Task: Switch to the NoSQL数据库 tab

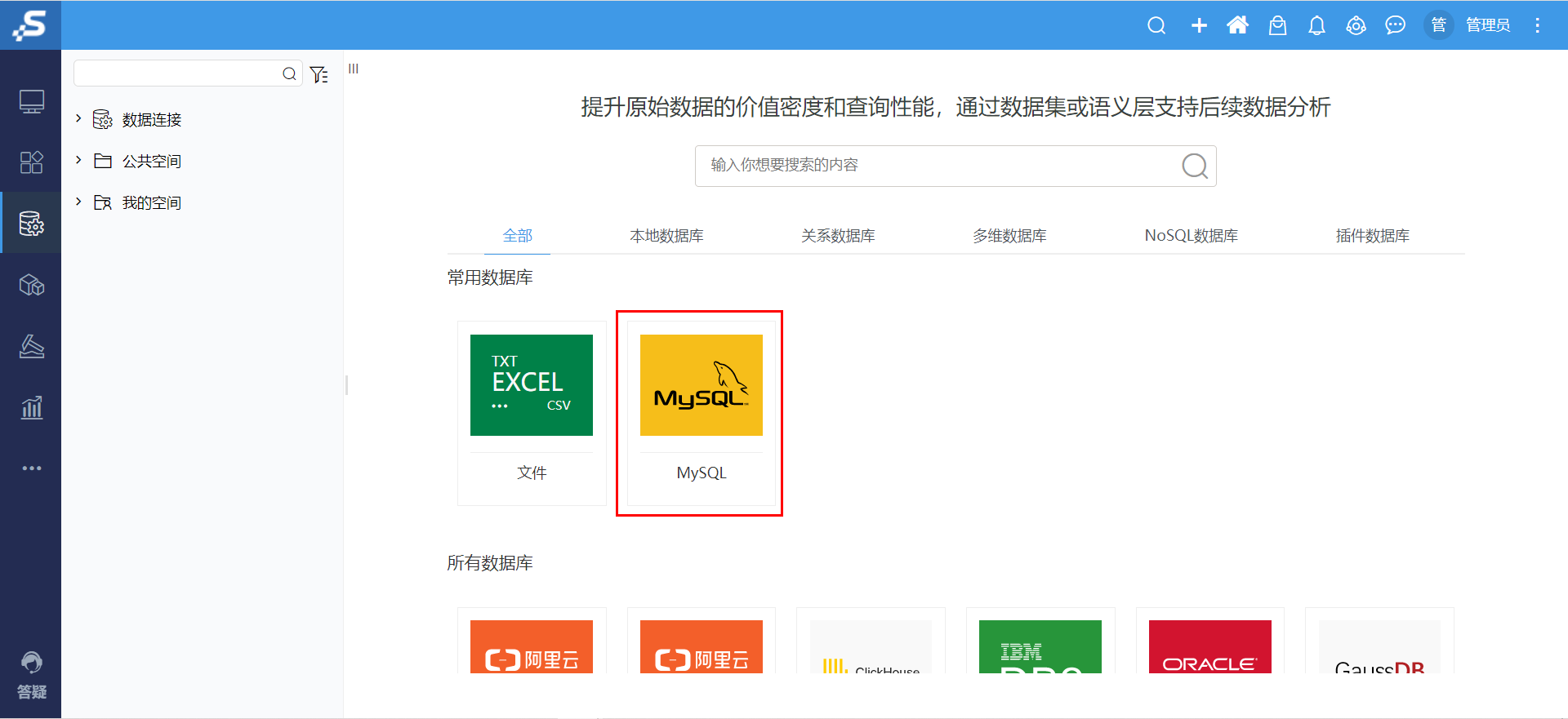Action: pyautogui.click(x=1191, y=236)
